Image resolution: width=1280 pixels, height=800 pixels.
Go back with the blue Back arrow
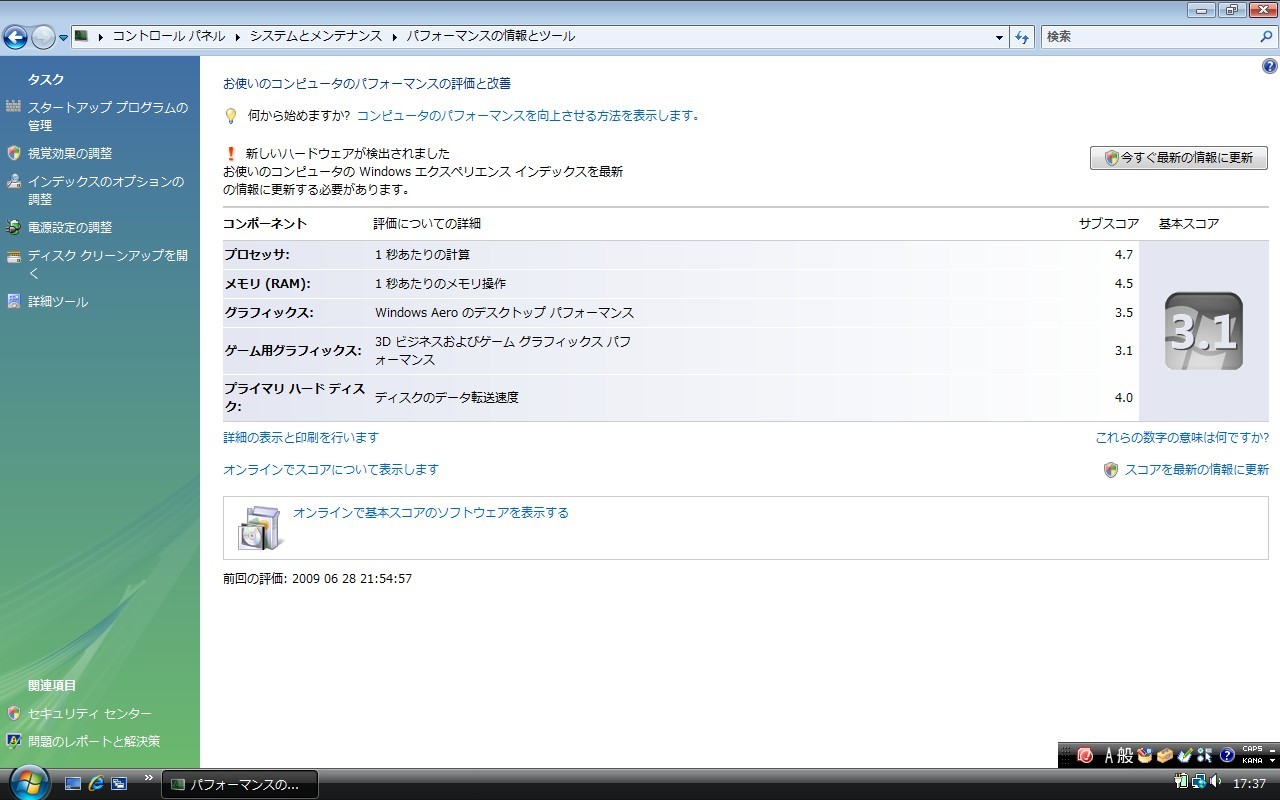[x=15, y=38]
